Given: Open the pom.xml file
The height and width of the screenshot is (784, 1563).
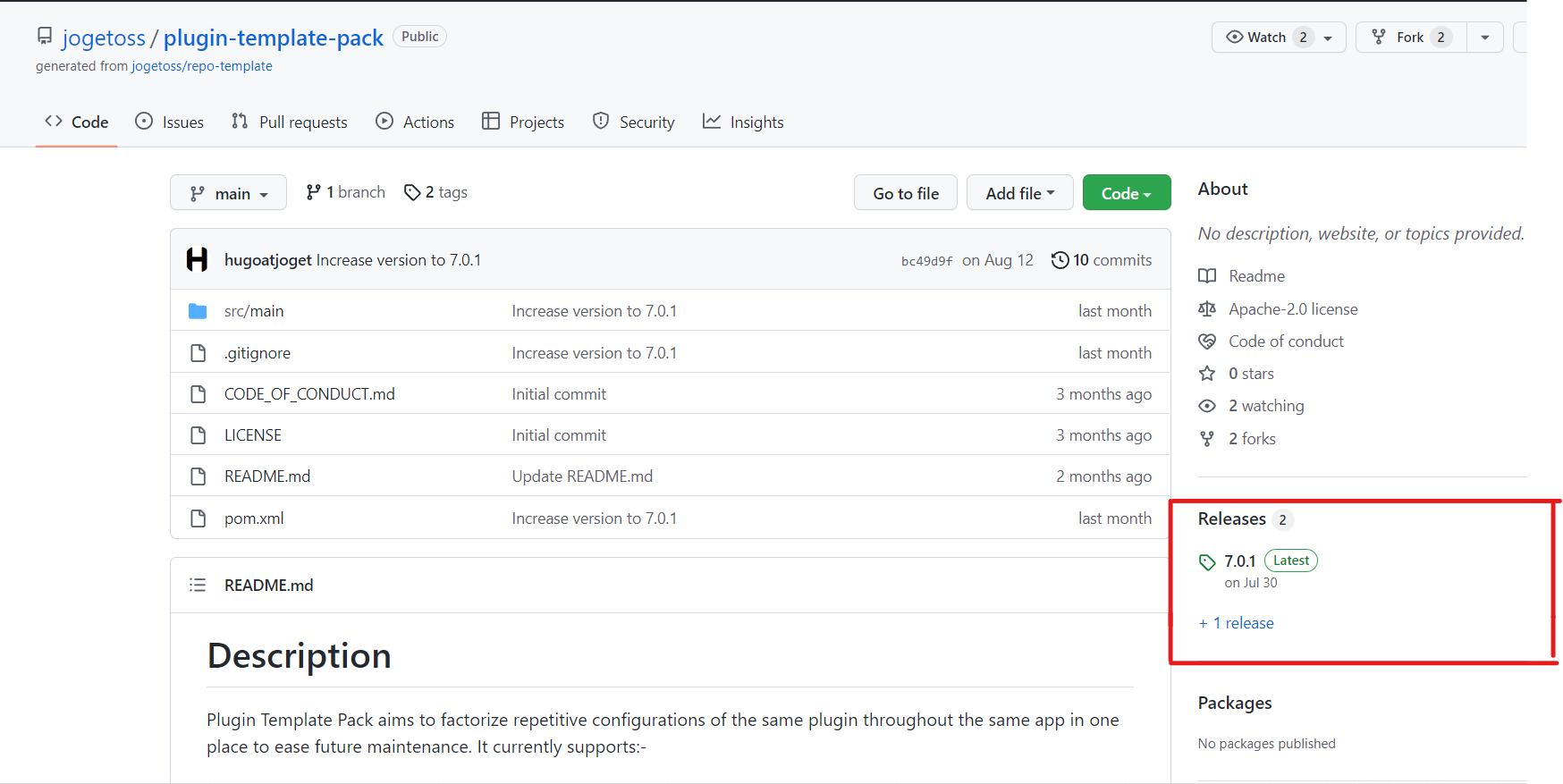Looking at the screenshot, I should tap(254, 518).
